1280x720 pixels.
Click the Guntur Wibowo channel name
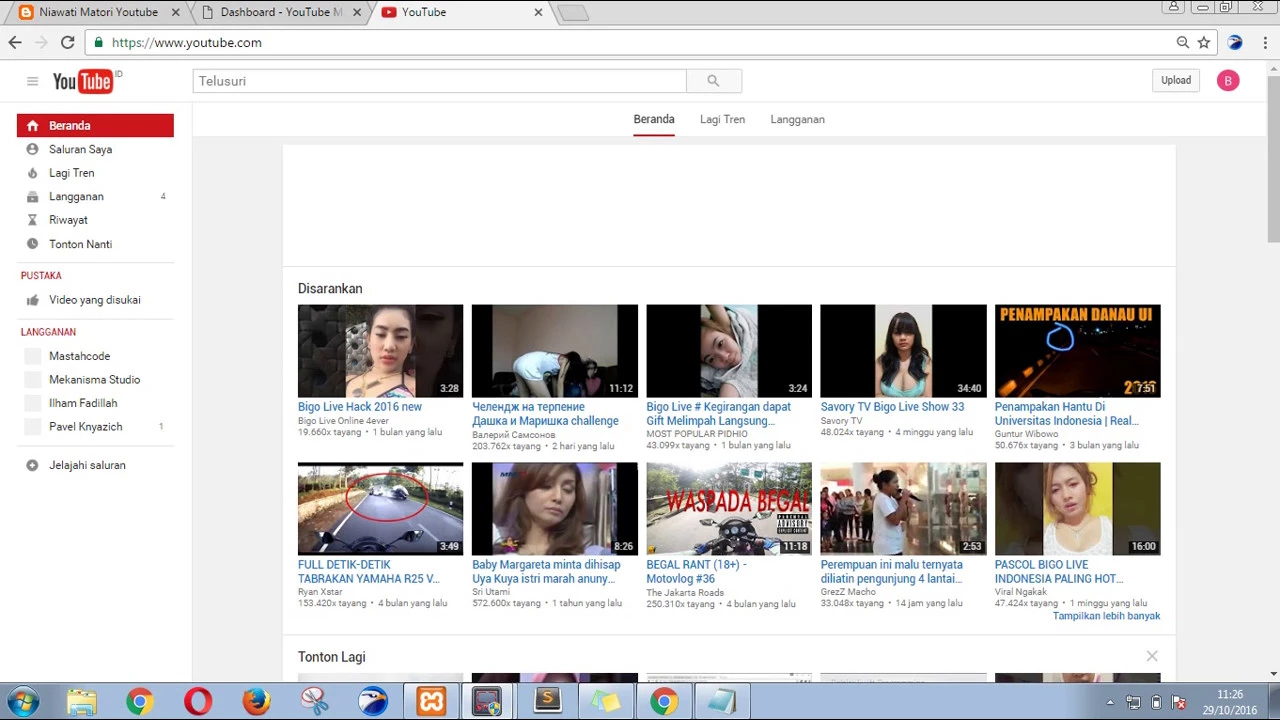tap(1026, 434)
